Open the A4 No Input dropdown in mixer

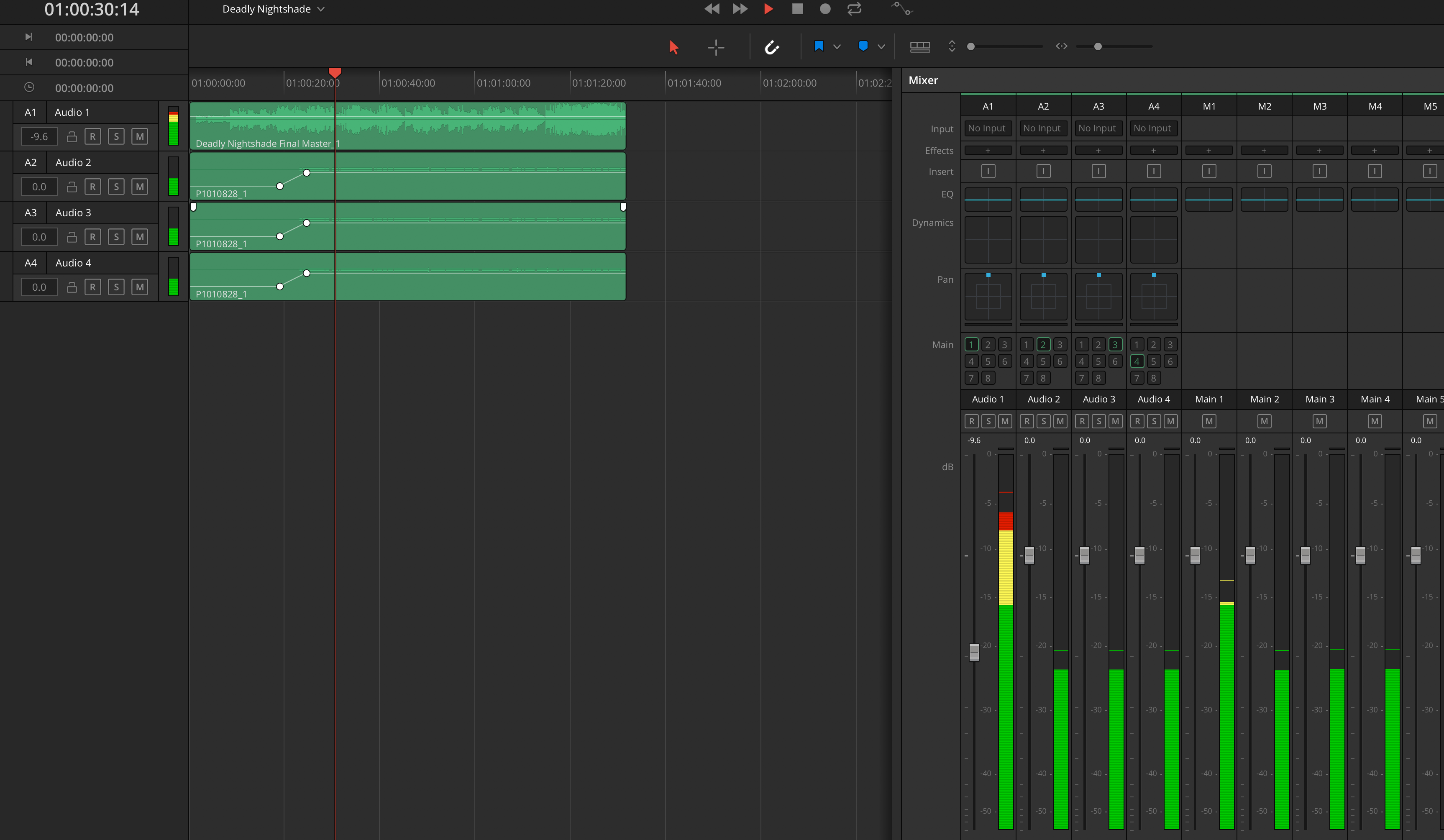(x=1153, y=128)
